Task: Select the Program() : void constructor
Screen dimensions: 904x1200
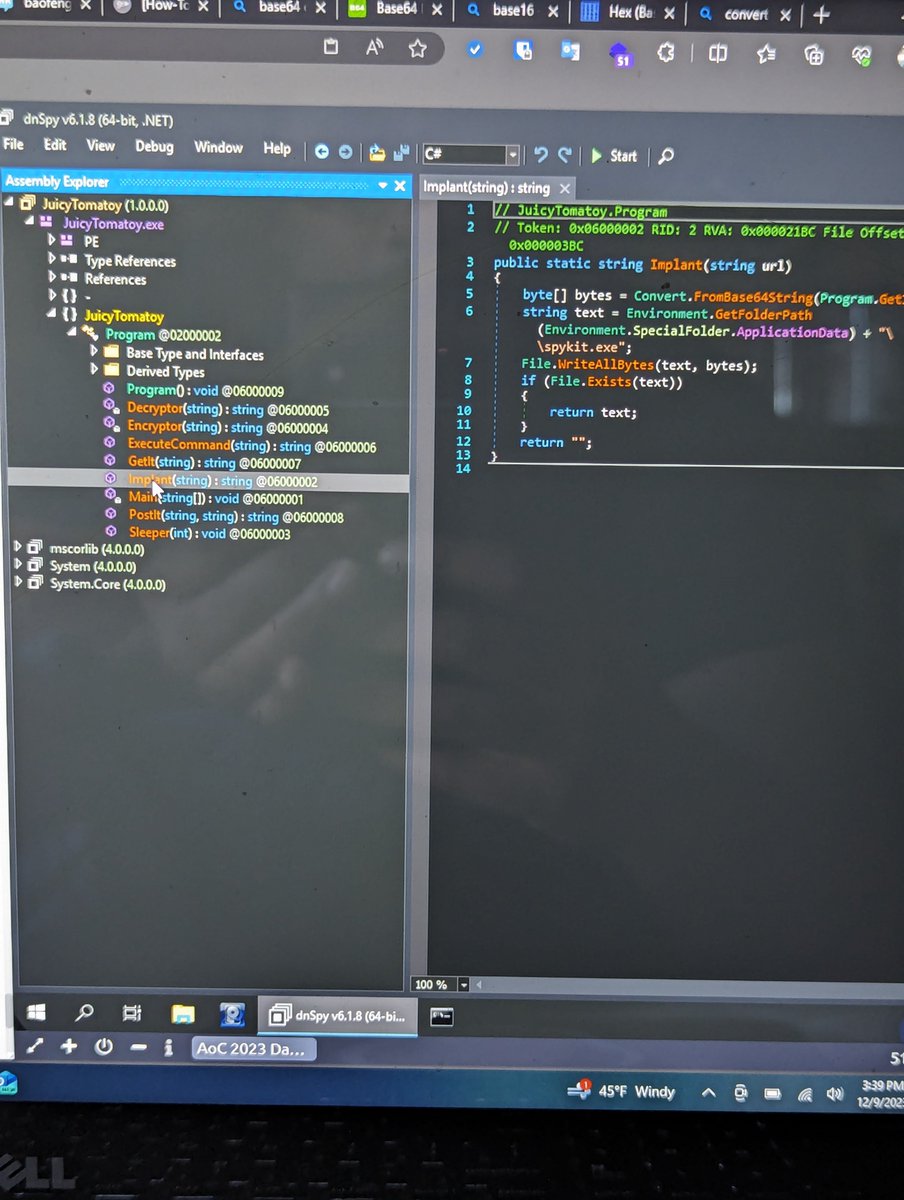Action: 205,390
